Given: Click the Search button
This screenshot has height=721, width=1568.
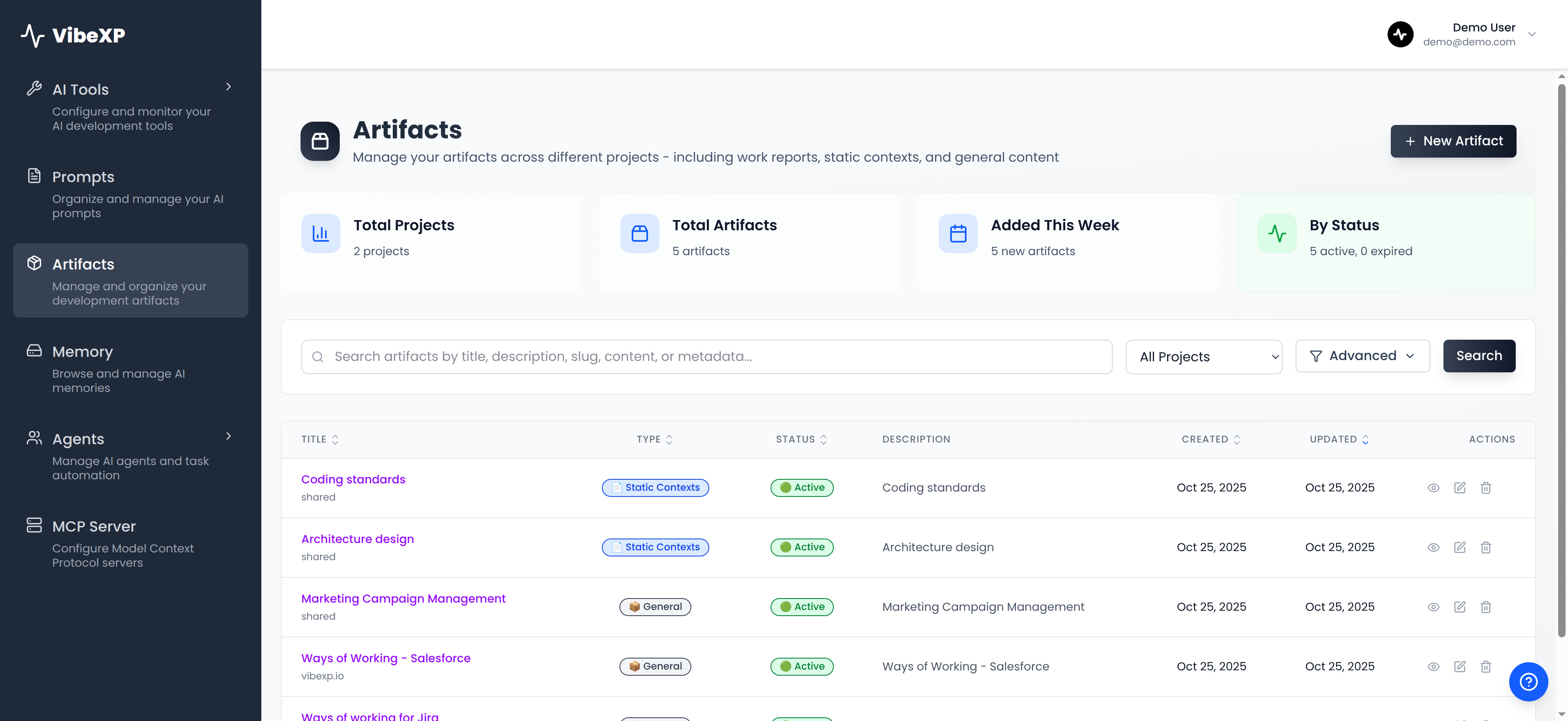Looking at the screenshot, I should click(x=1479, y=355).
